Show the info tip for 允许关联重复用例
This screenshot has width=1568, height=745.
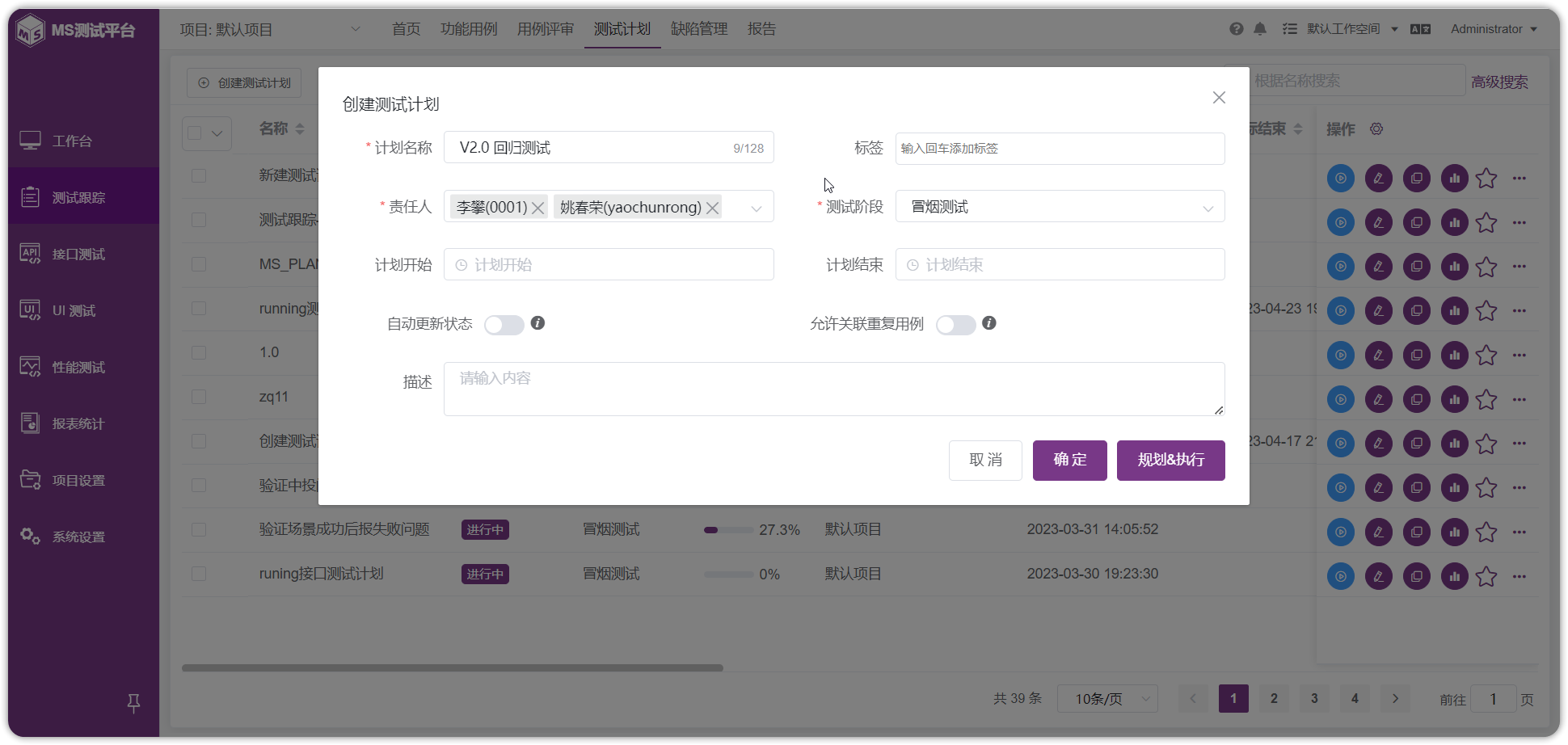(988, 323)
